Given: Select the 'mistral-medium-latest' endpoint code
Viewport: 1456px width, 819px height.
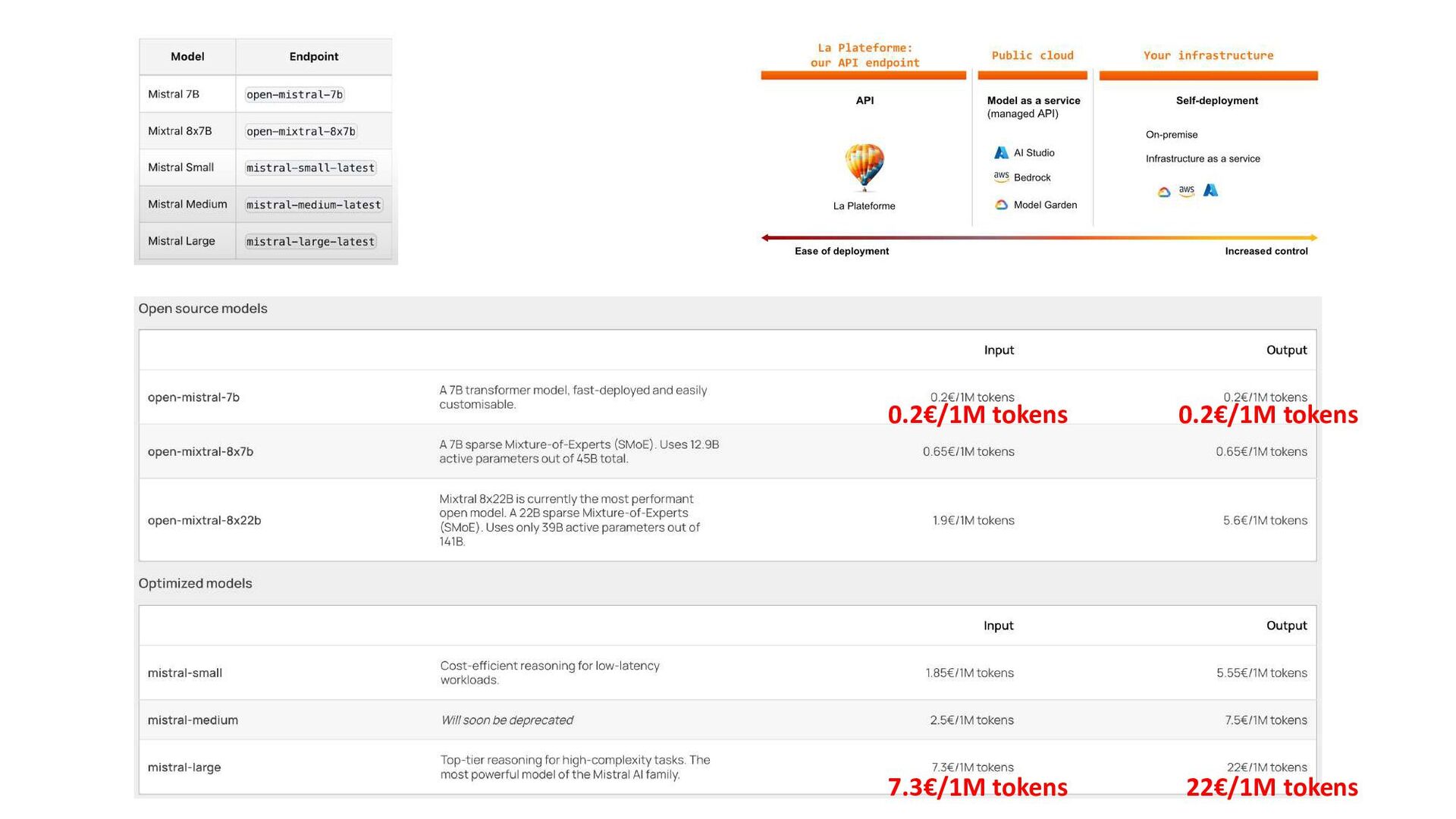Looking at the screenshot, I should [314, 205].
